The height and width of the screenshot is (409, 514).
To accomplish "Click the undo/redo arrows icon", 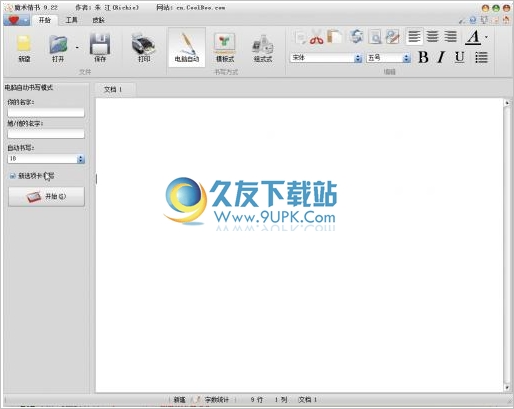I will (356, 36).
